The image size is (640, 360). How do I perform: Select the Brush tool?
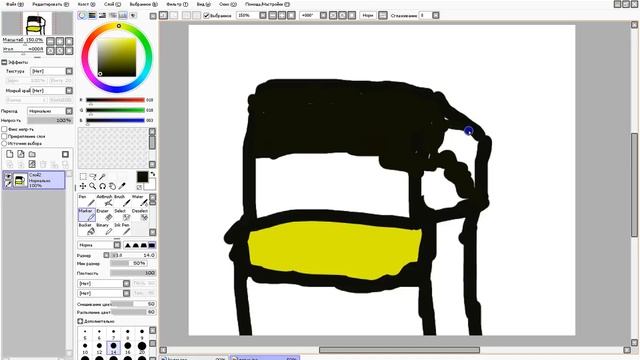click(x=122, y=200)
